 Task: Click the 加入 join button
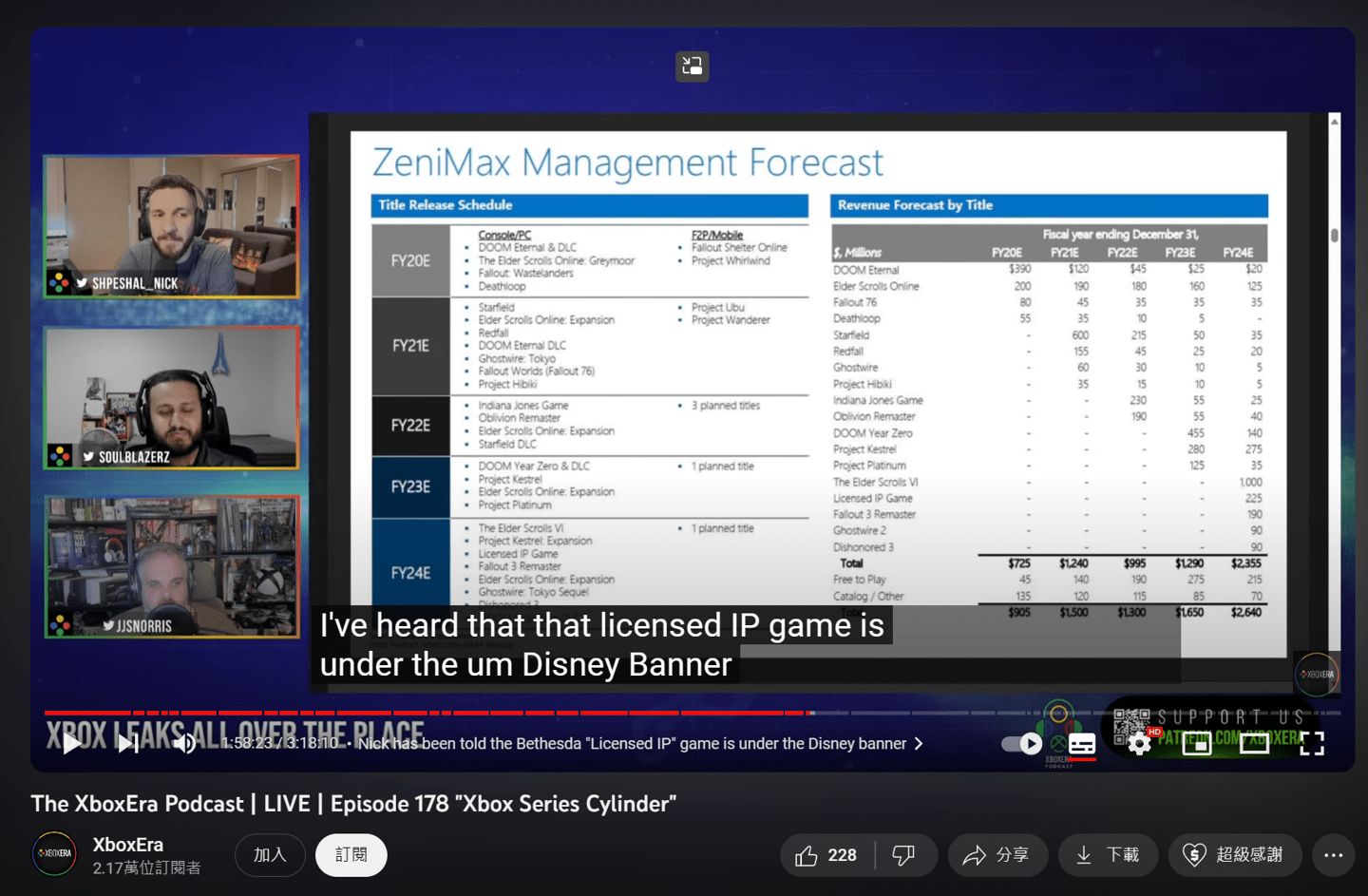pyautogui.click(x=270, y=854)
